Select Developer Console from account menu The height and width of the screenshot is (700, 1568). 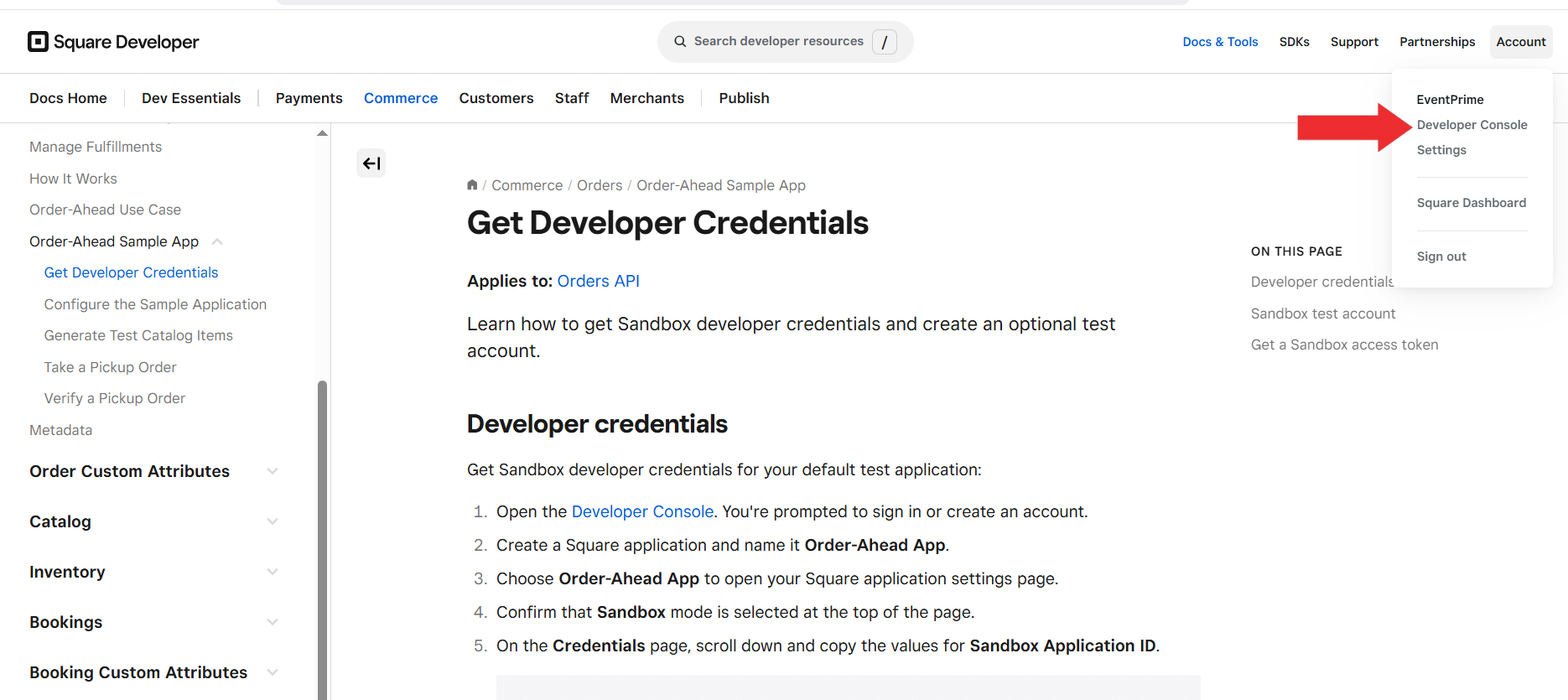[x=1472, y=125]
